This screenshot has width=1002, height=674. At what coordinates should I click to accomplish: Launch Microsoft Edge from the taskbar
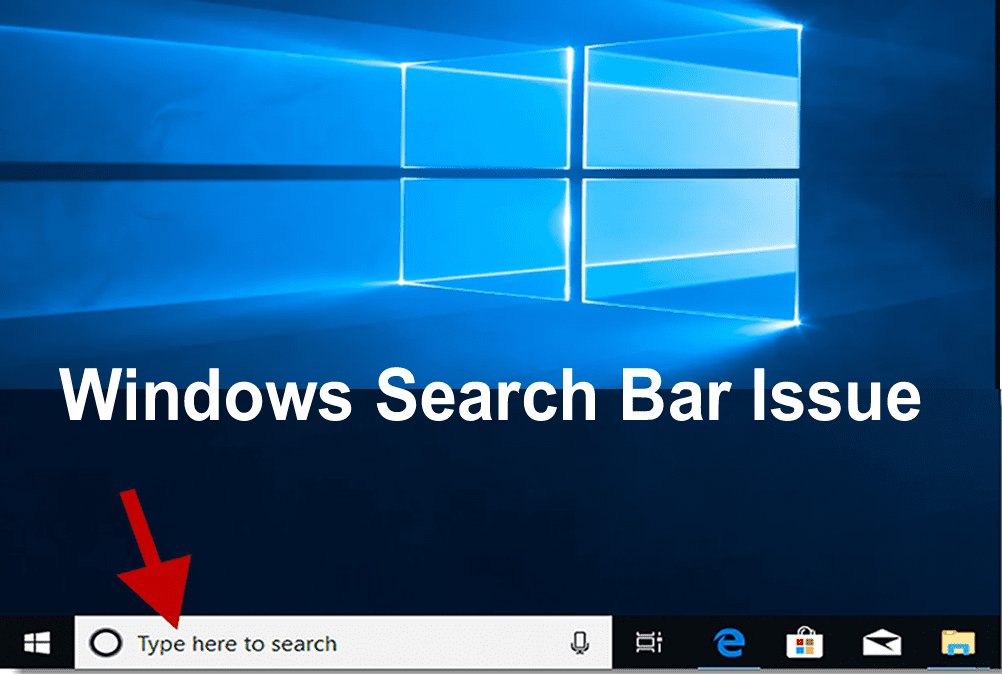(x=730, y=643)
